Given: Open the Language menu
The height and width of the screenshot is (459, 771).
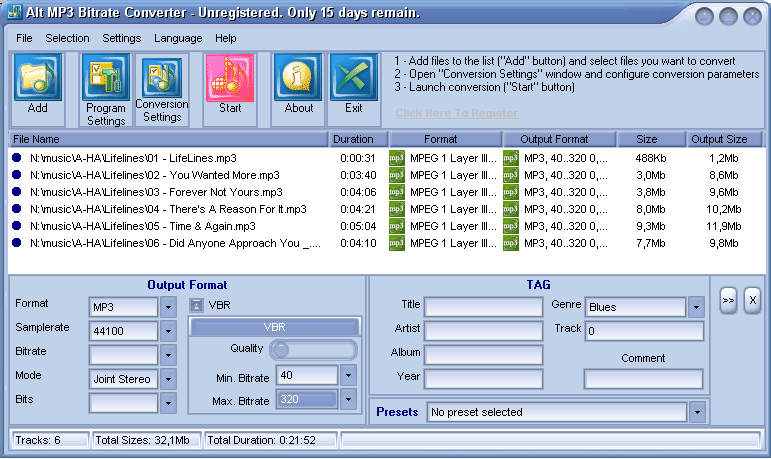Looking at the screenshot, I should pos(178,38).
